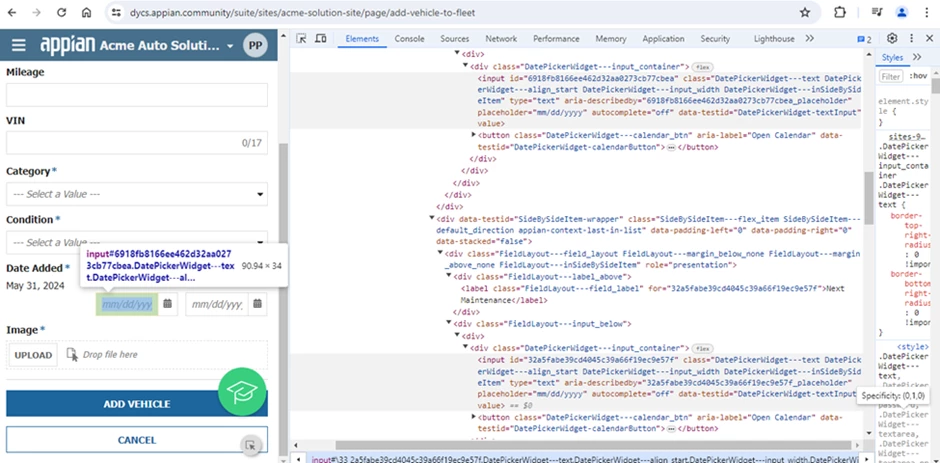Screen dimensions: 940x463
Task: Click the flex badge on first input_container
Action: (x=702, y=67)
